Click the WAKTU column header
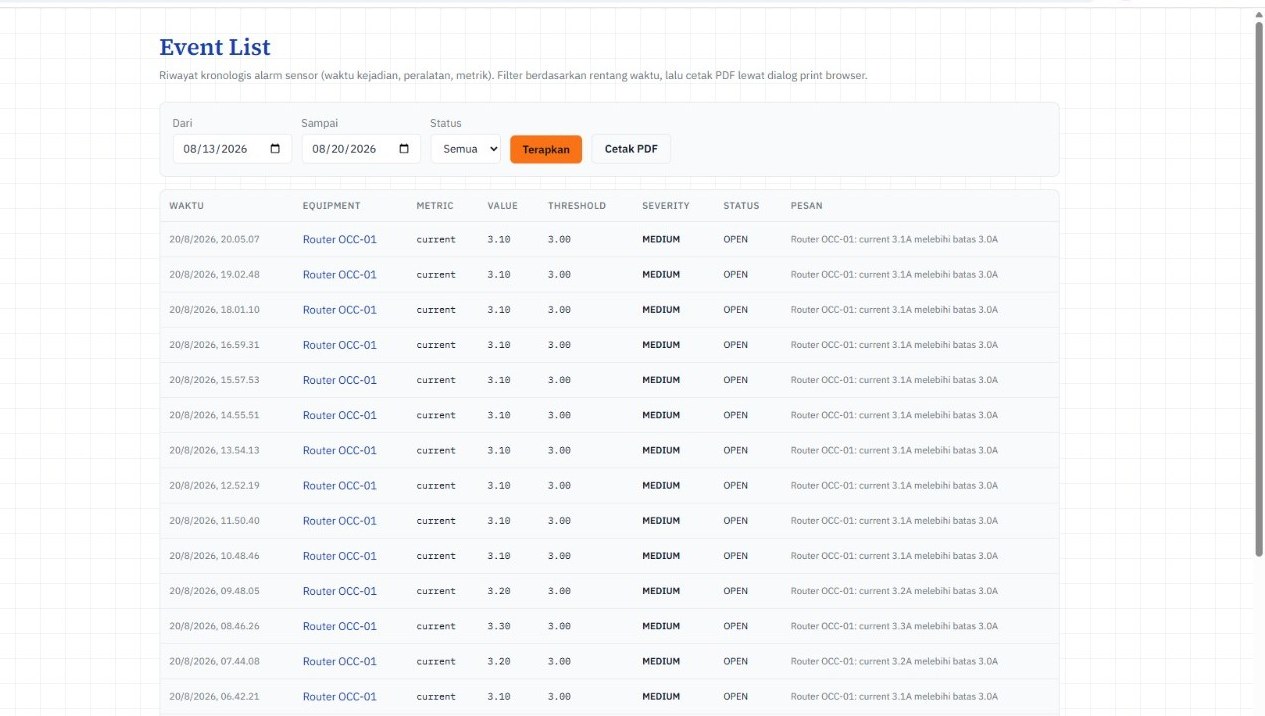 pos(187,206)
